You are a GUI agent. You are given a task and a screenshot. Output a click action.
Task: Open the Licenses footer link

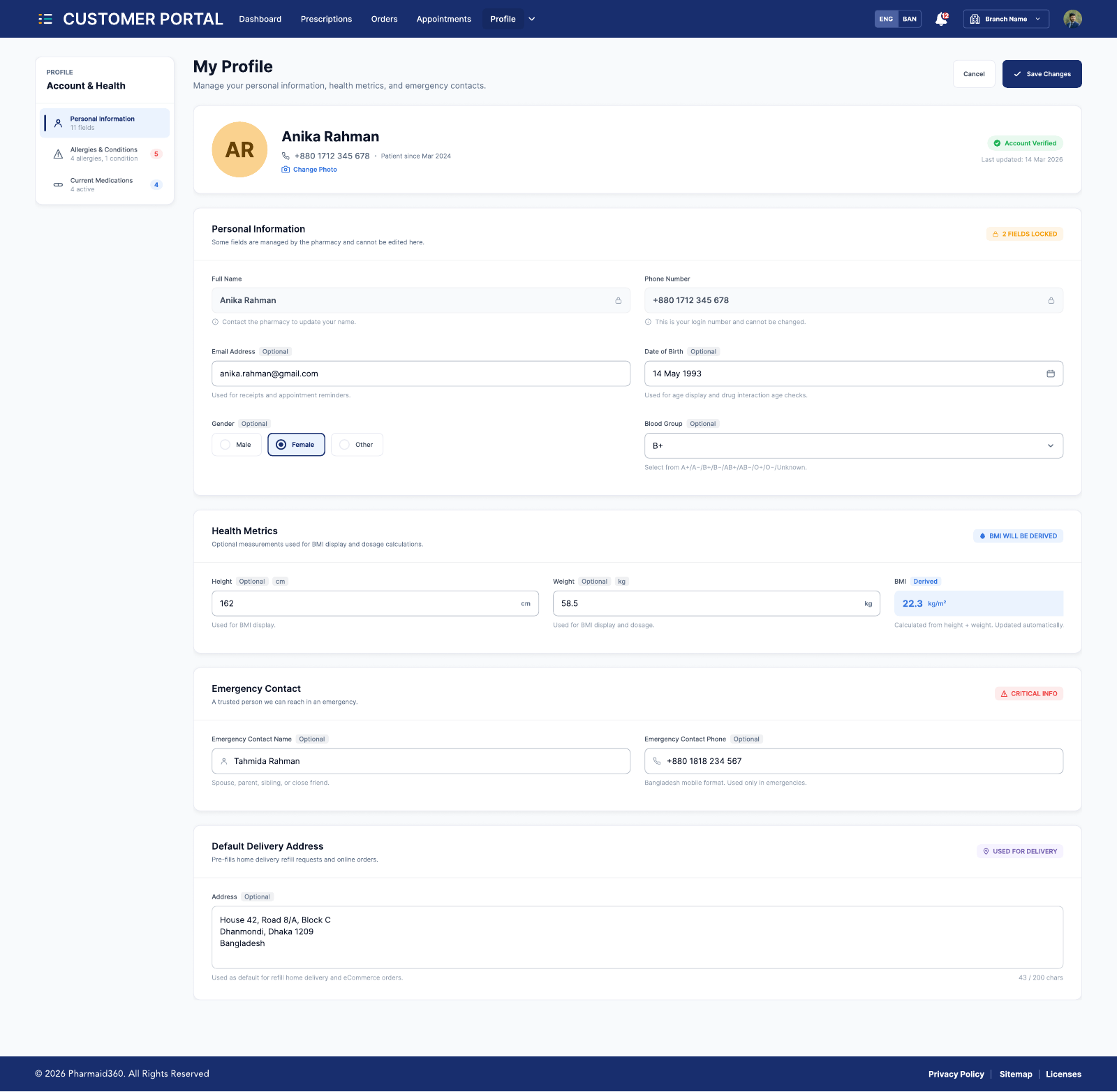tap(1063, 1075)
